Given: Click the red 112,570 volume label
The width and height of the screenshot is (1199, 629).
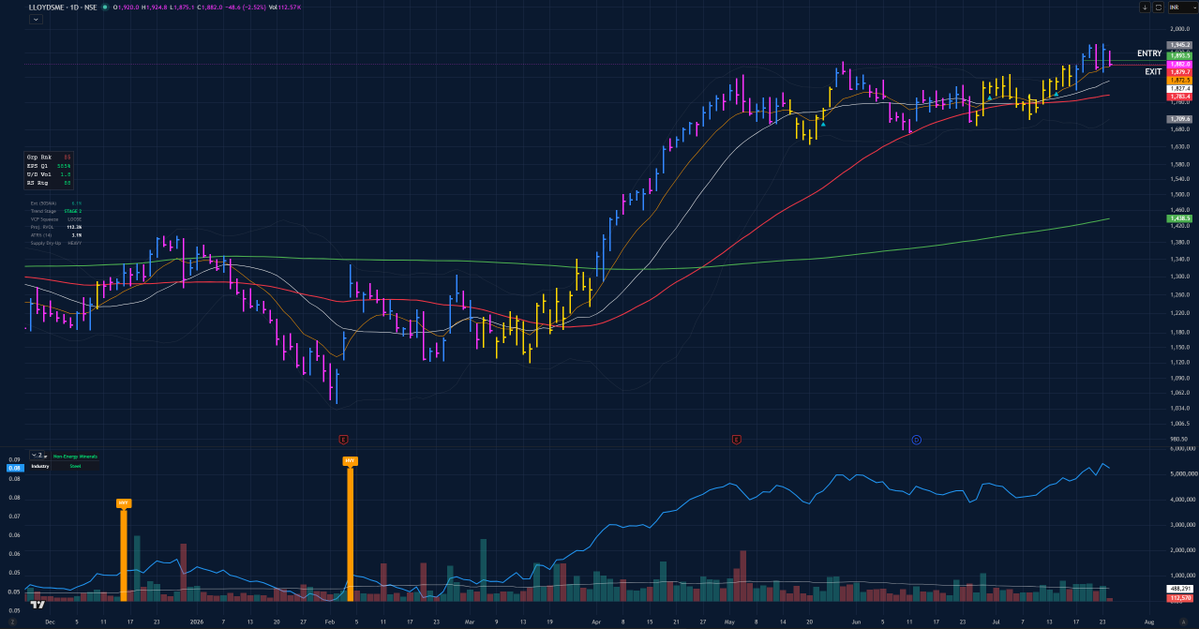Looking at the screenshot, I should tap(1179, 598).
